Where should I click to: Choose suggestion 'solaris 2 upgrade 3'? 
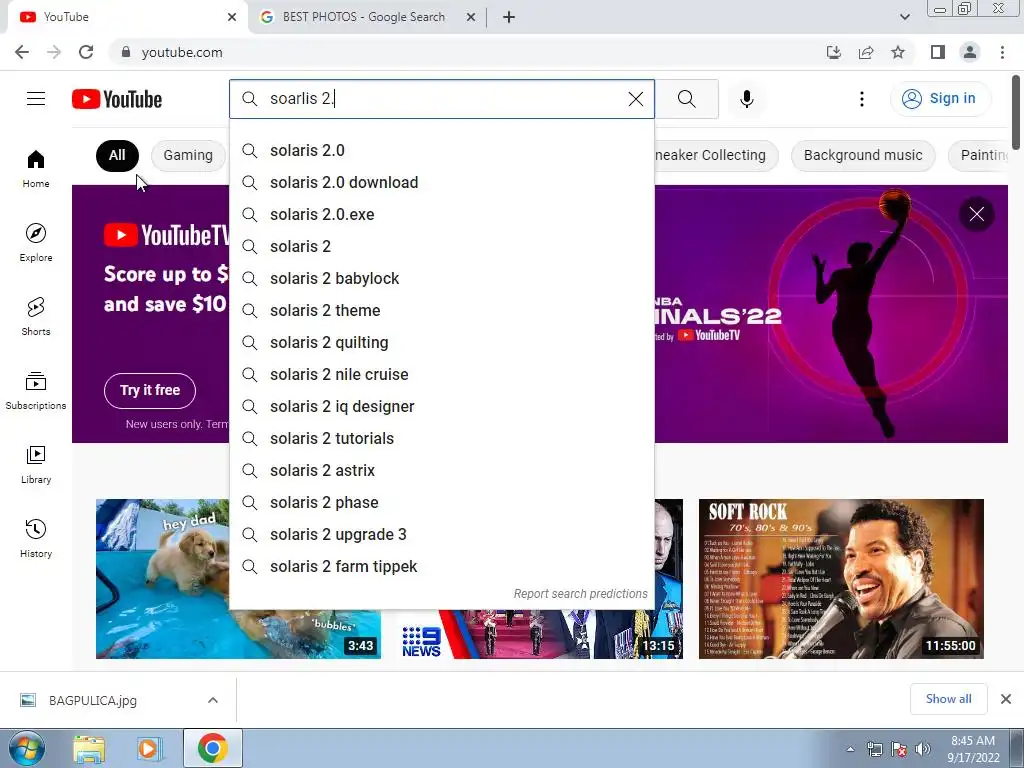(441, 534)
